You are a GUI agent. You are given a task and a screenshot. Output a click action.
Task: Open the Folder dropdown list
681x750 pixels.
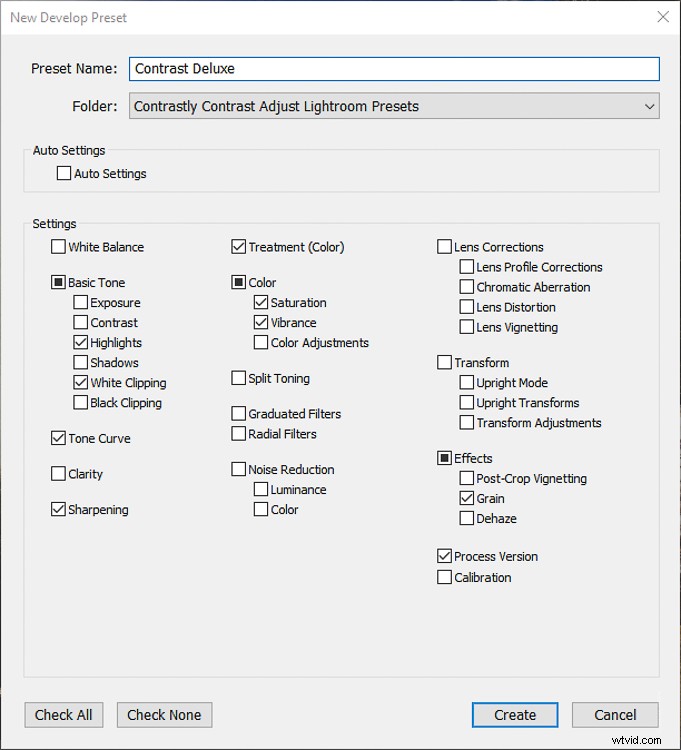pyautogui.click(x=394, y=106)
